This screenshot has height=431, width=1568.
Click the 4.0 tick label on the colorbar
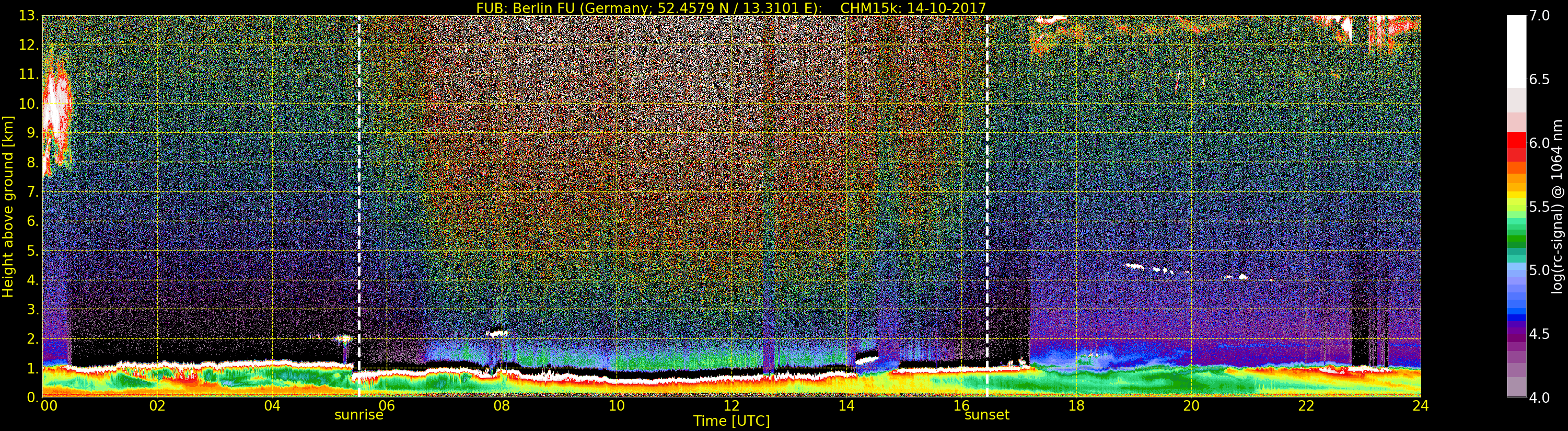pos(1540,398)
